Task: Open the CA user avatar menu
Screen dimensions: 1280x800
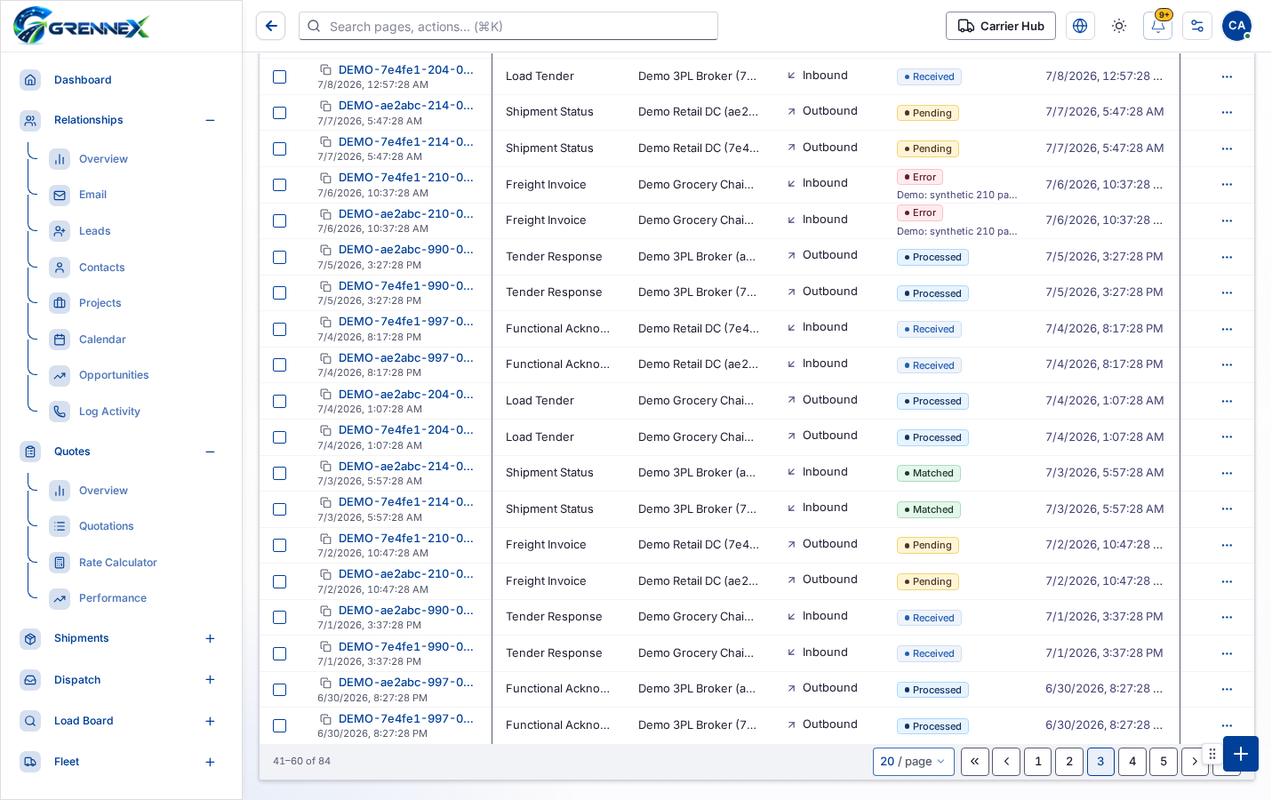Action: tap(1237, 26)
